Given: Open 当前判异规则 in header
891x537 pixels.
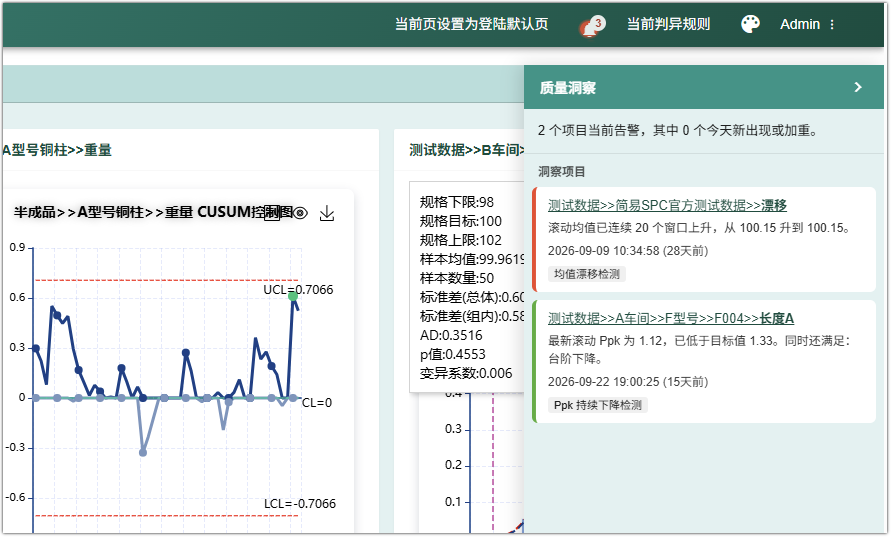Looking at the screenshot, I should (x=668, y=24).
